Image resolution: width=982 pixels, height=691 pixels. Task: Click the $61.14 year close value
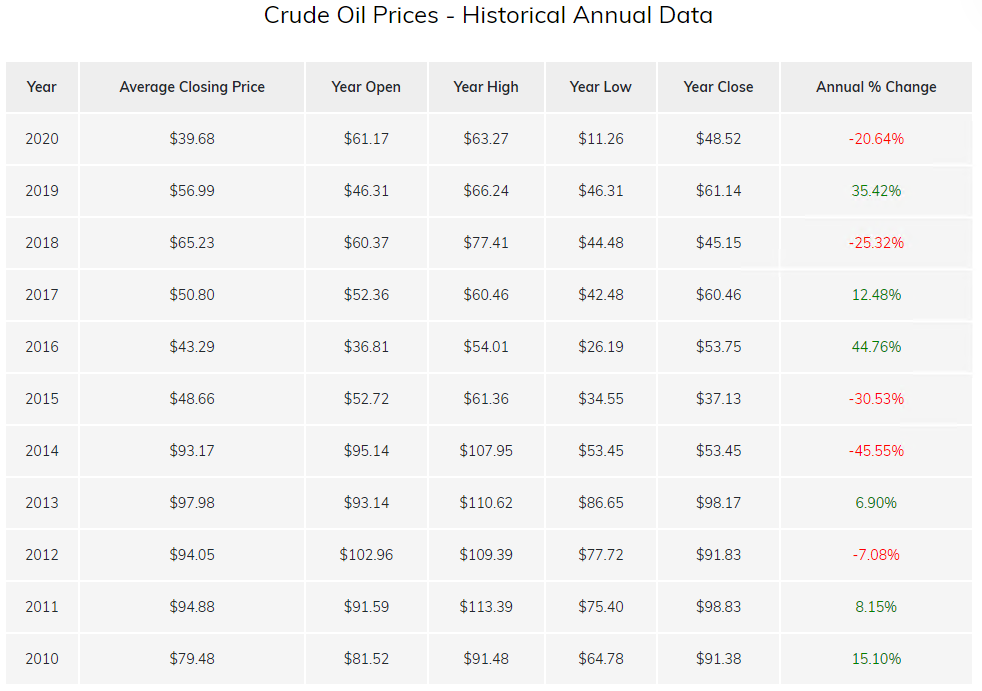pos(719,191)
